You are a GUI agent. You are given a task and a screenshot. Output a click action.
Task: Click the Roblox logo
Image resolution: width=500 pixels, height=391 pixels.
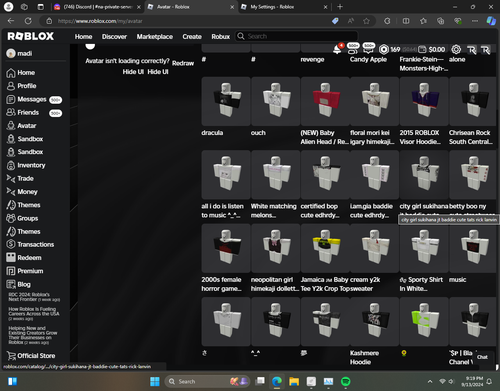coord(30,36)
